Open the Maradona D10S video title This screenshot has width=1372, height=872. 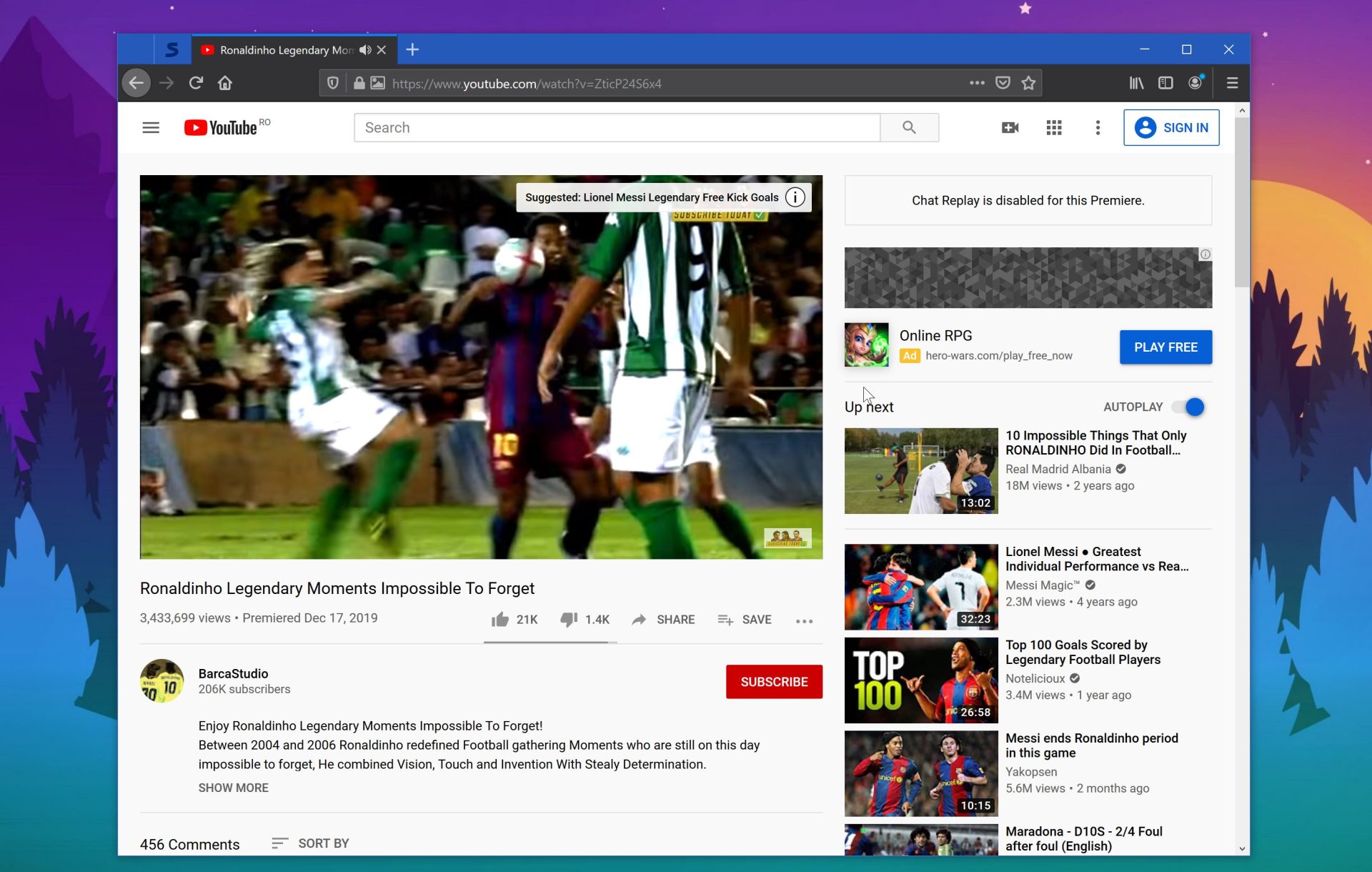tap(1083, 839)
